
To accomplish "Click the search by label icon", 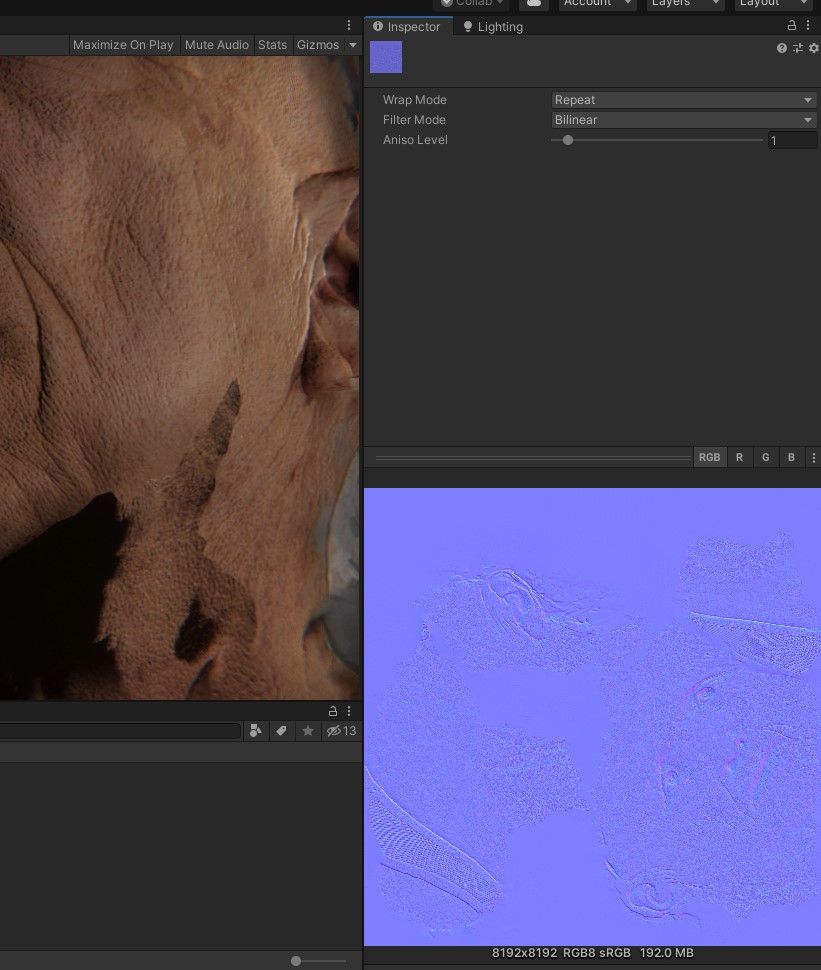I will [281, 731].
